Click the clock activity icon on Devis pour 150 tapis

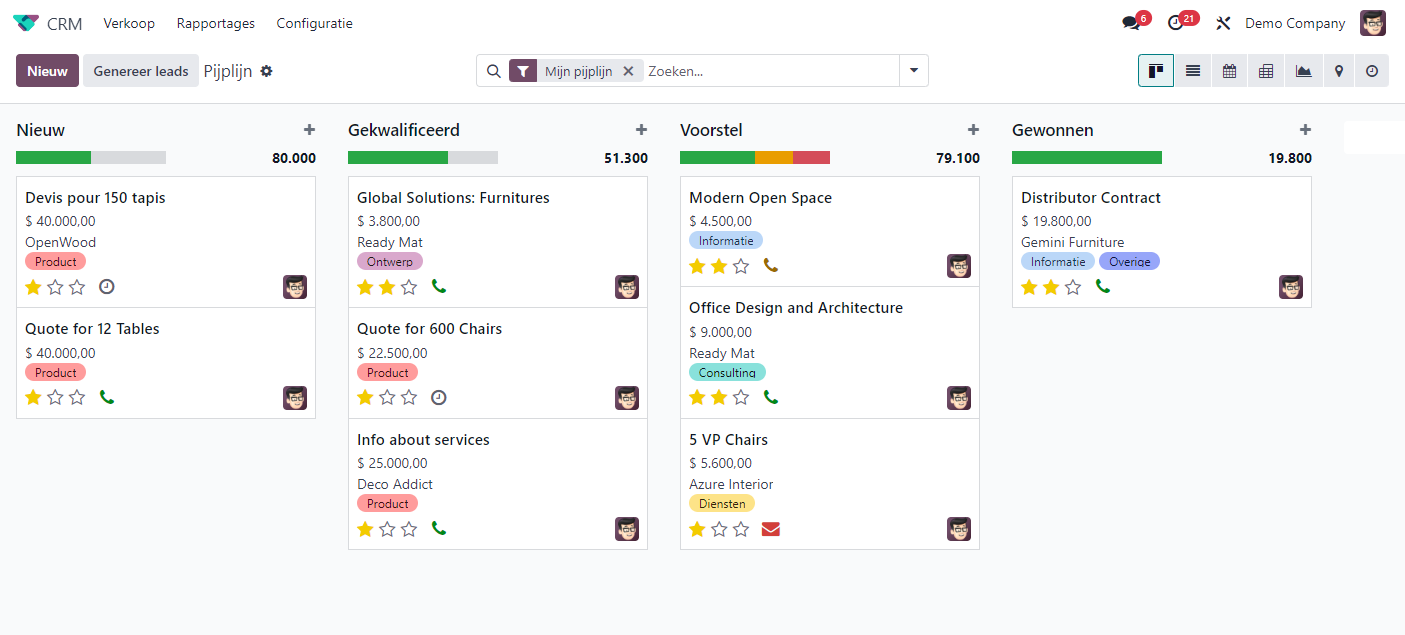point(107,287)
